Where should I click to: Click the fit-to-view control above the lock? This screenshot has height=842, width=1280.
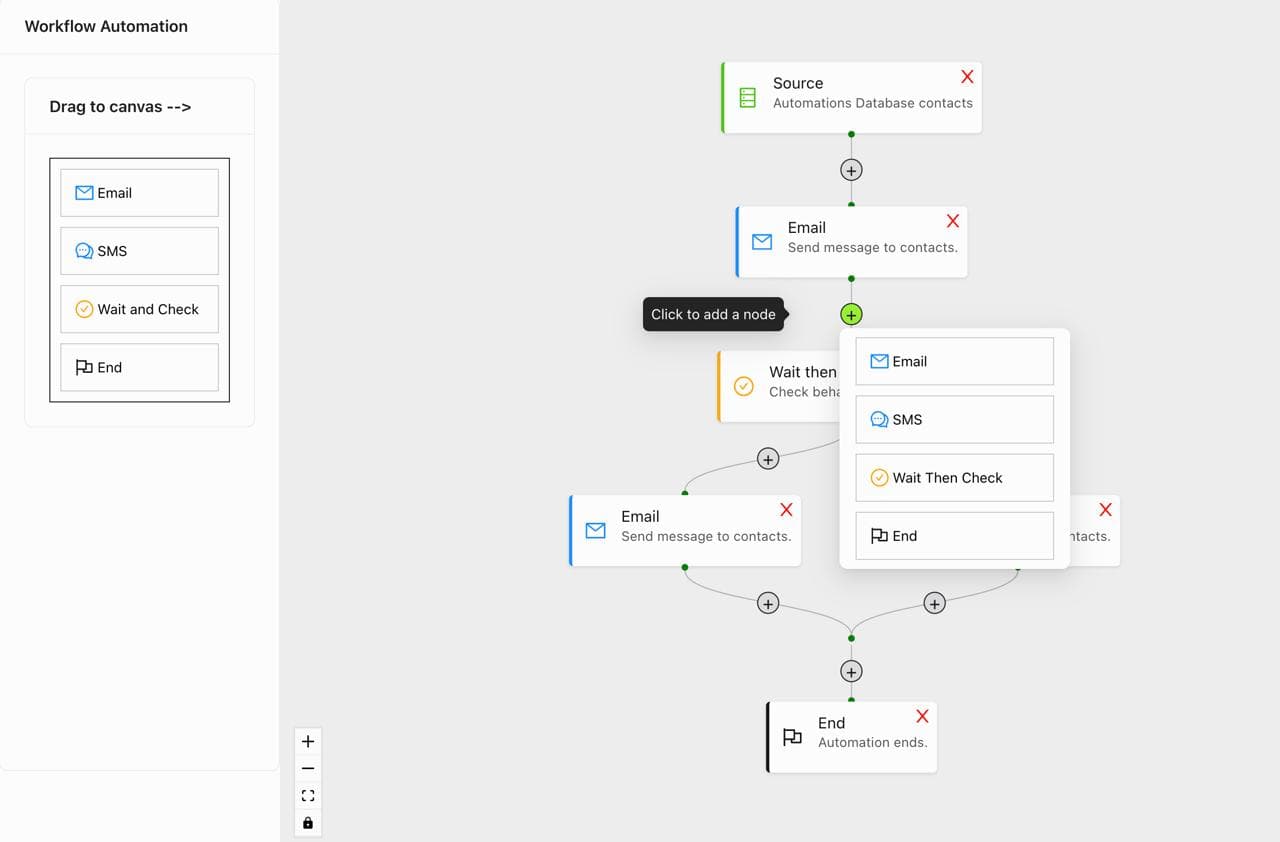tap(307, 795)
